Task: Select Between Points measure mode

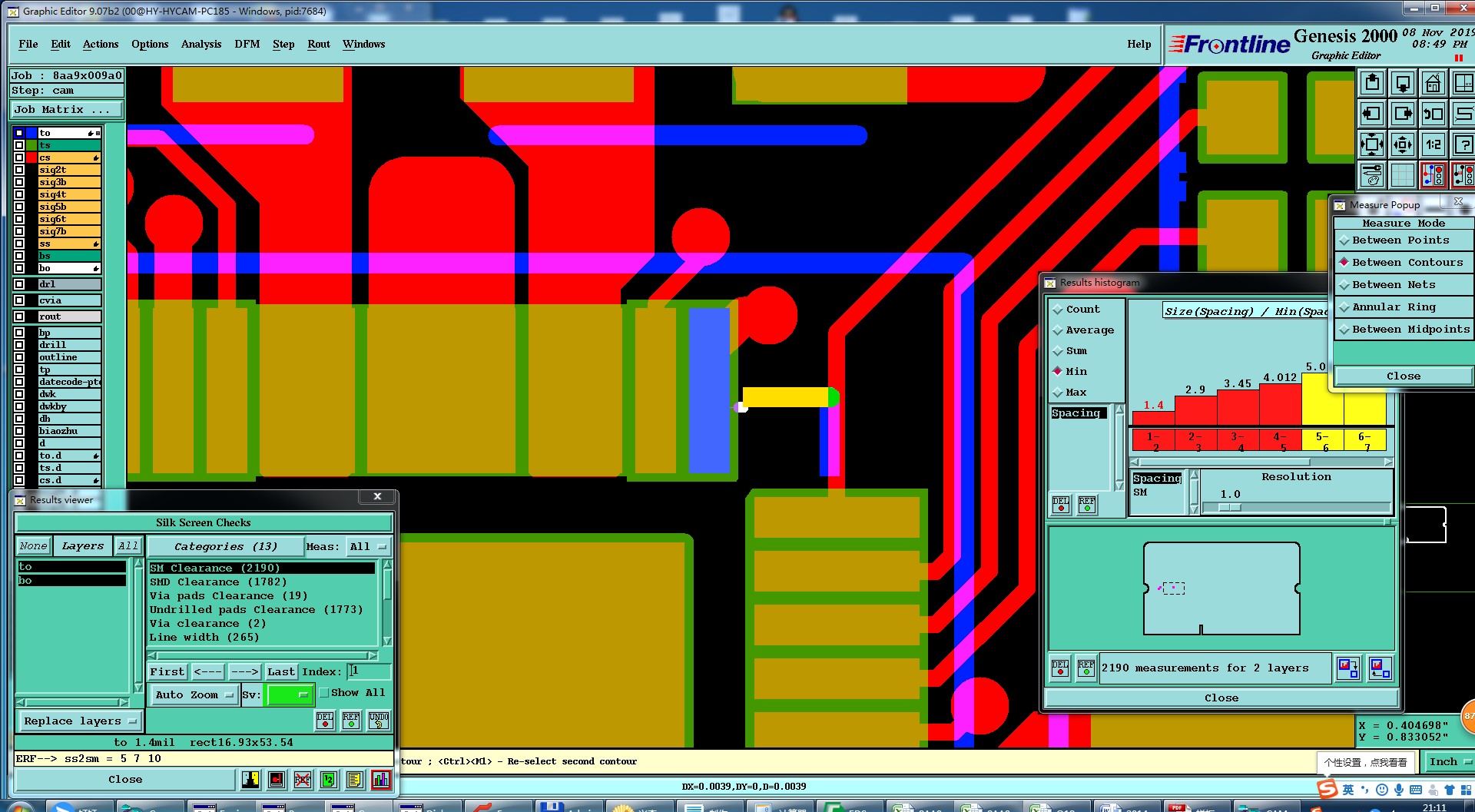Action: [1403, 240]
